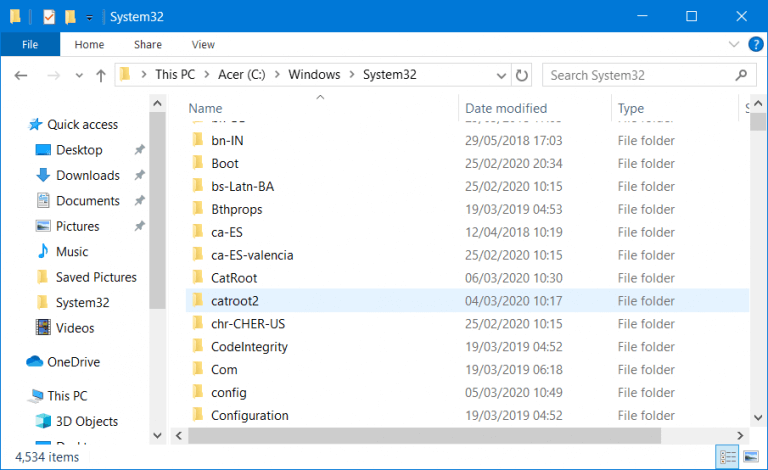Click the catroot2 folder icon
The width and height of the screenshot is (768, 470).
coord(197,300)
